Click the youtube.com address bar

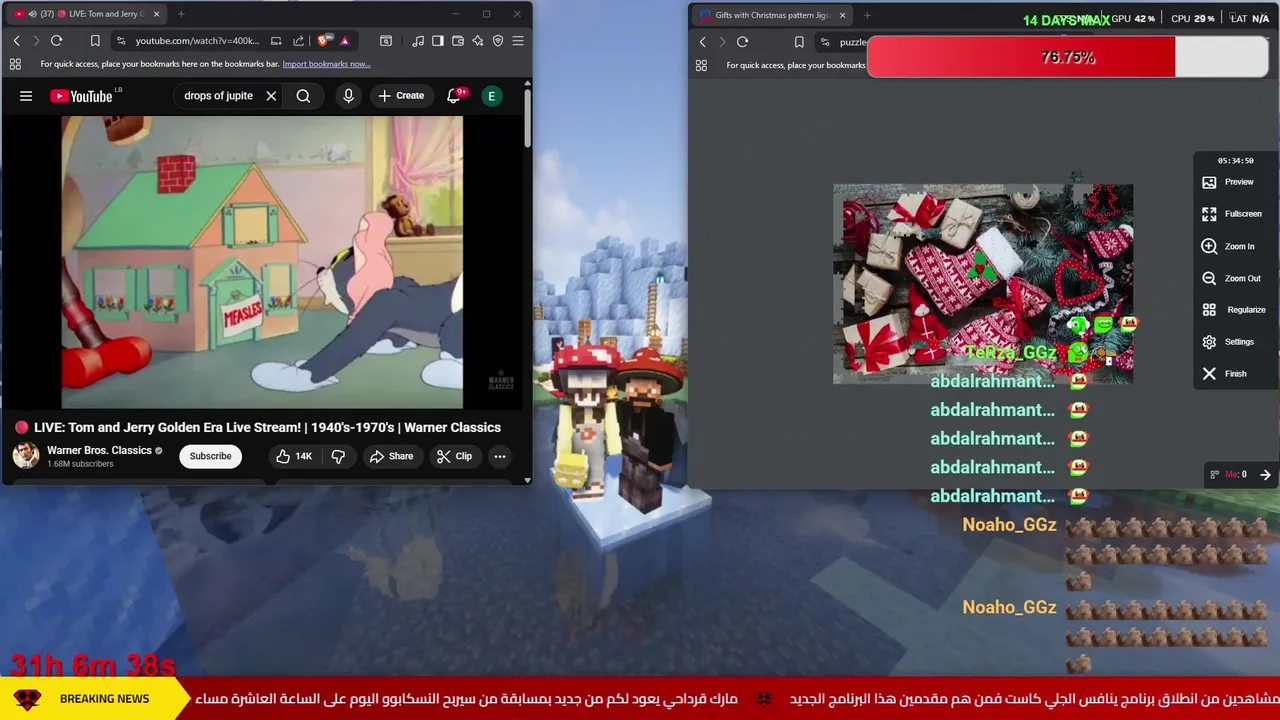pyautogui.click(x=197, y=41)
